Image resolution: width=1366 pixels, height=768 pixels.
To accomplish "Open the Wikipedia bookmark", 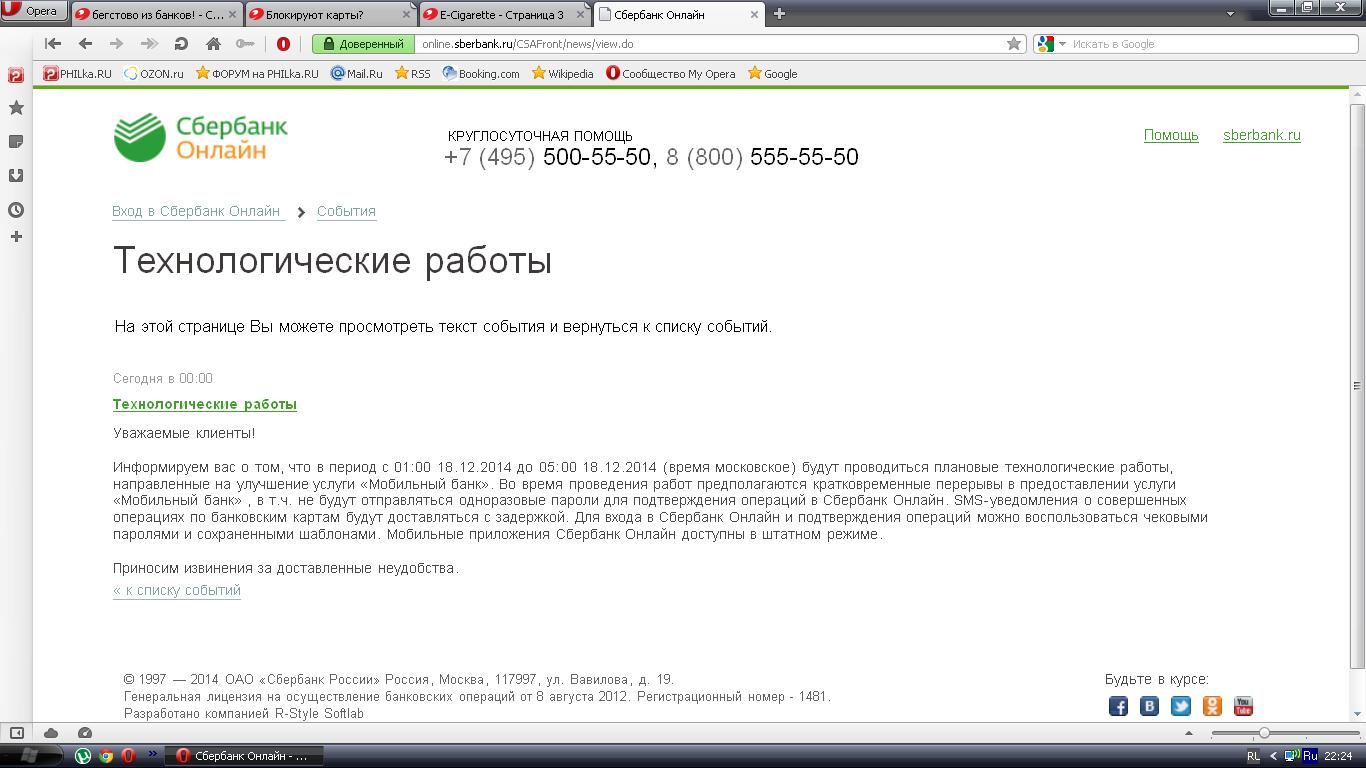I will coord(563,74).
